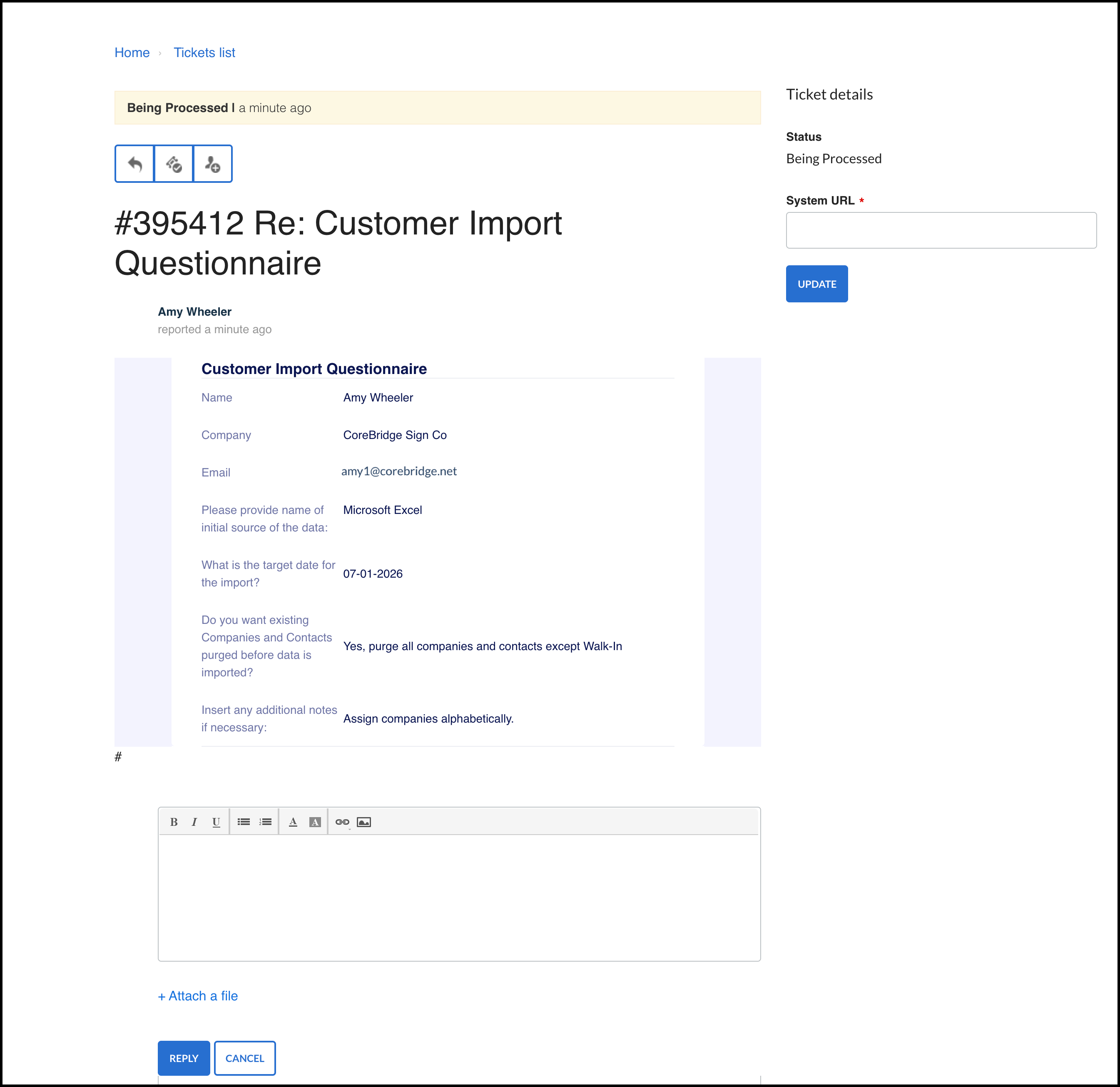Click the 'Please provide name of initial source' label
Screen dimensions: 1120x1087
point(264,519)
